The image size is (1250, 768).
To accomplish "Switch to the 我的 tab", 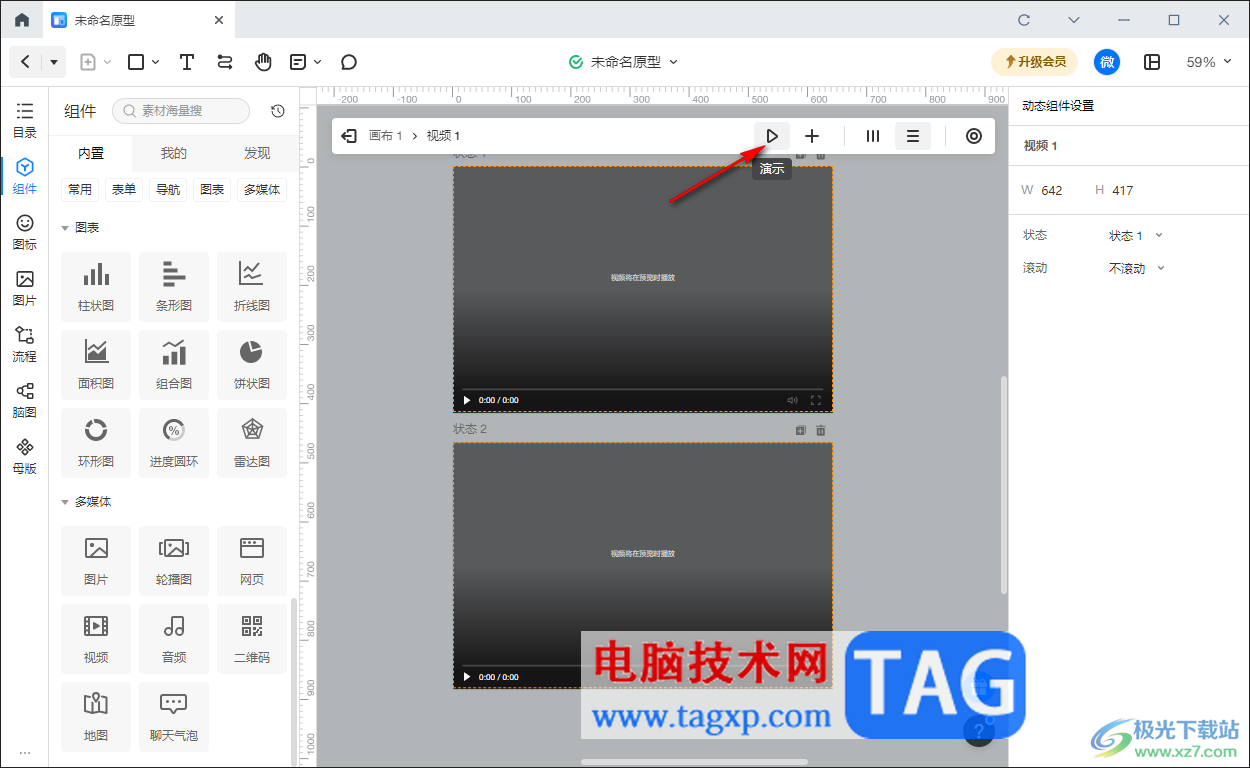I will pos(174,153).
